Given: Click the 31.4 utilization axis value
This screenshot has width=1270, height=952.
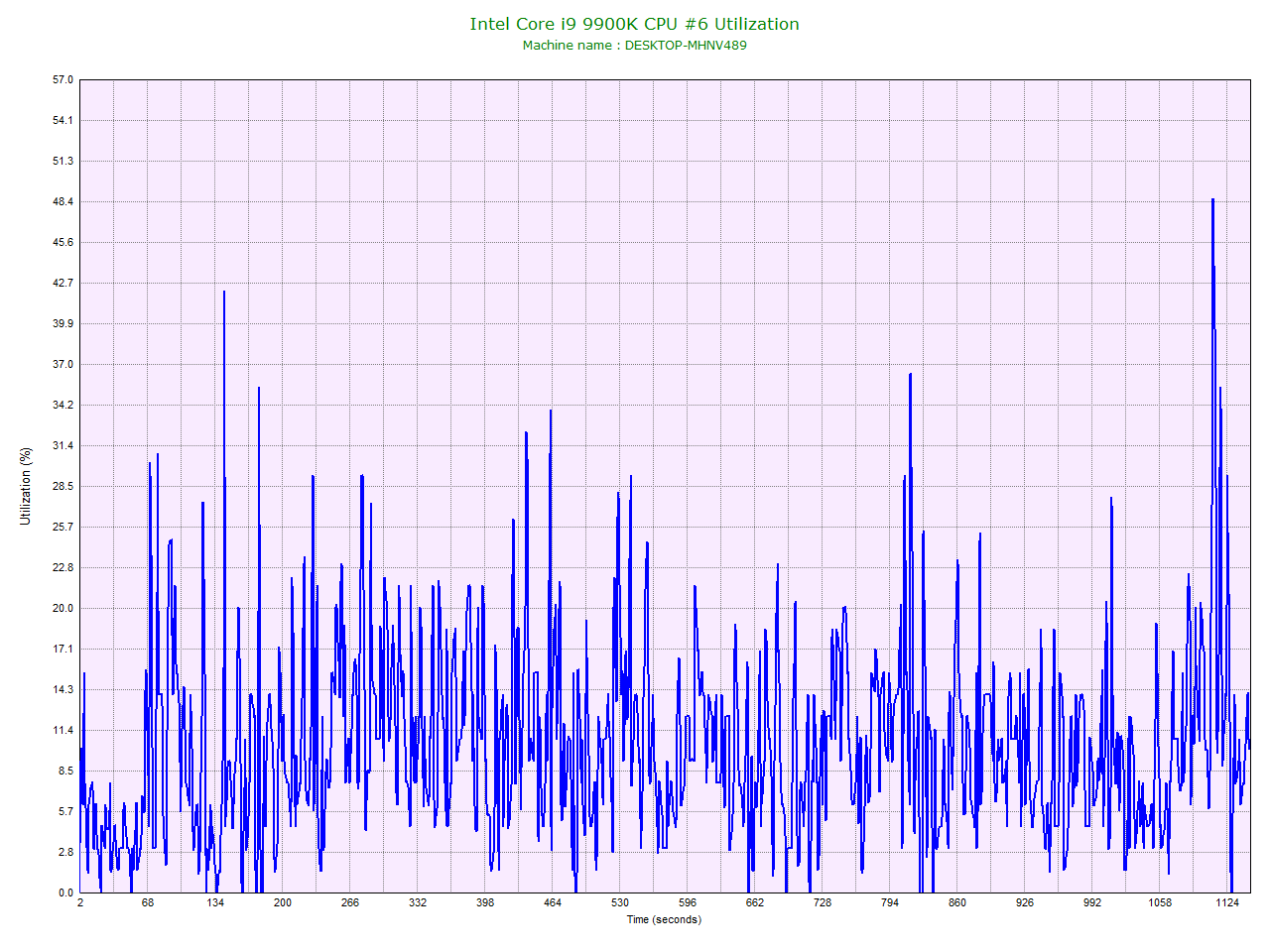Looking at the screenshot, I should tap(63, 445).
